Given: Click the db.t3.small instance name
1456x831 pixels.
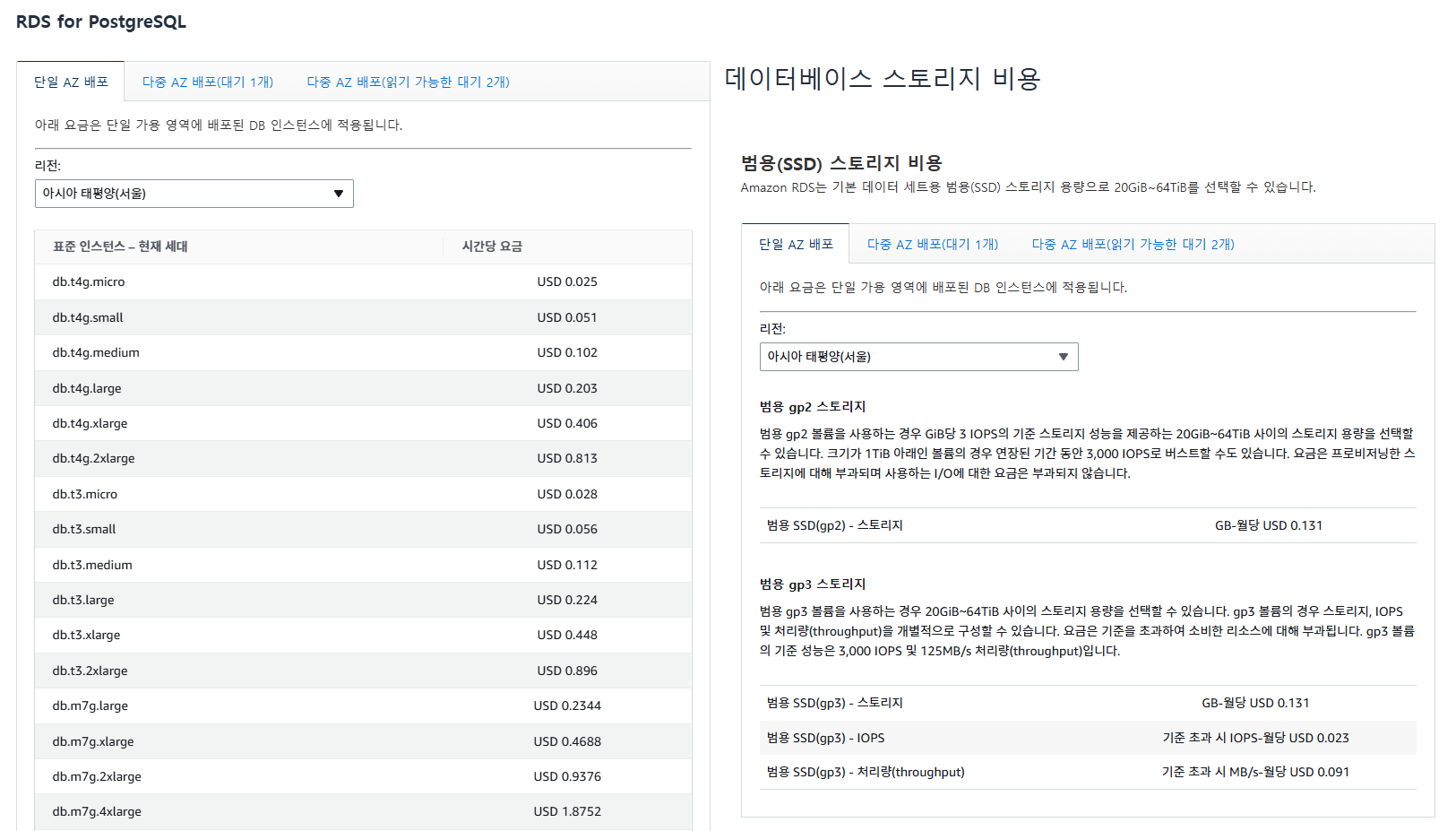Looking at the screenshot, I should point(84,529).
